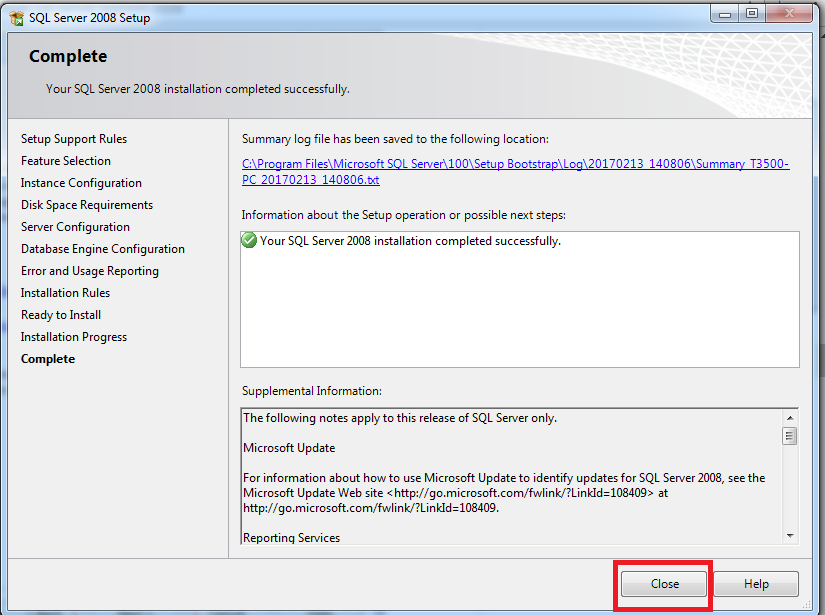Select the Feature Selection step
This screenshot has height=615, width=825.
66,161
